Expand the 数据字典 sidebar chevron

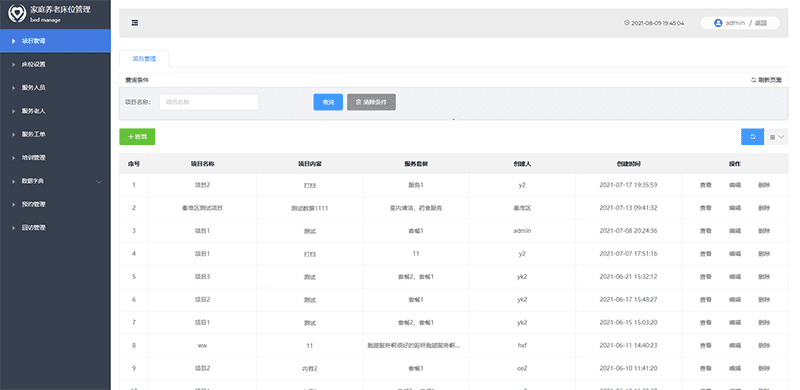click(x=99, y=181)
